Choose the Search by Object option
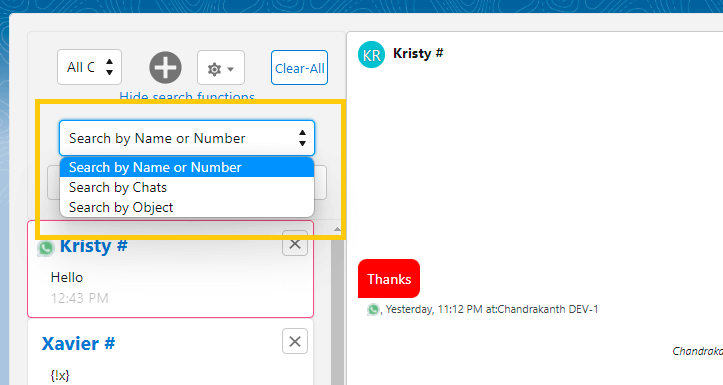Viewport: 723px width, 385px height. click(187, 207)
